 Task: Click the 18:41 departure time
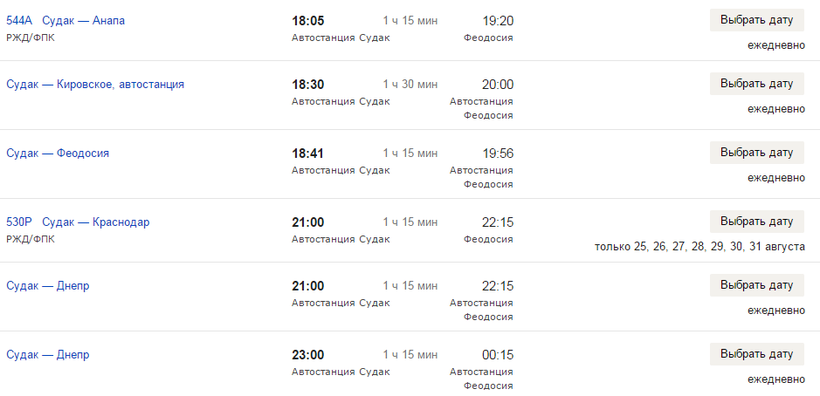(x=308, y=153)
